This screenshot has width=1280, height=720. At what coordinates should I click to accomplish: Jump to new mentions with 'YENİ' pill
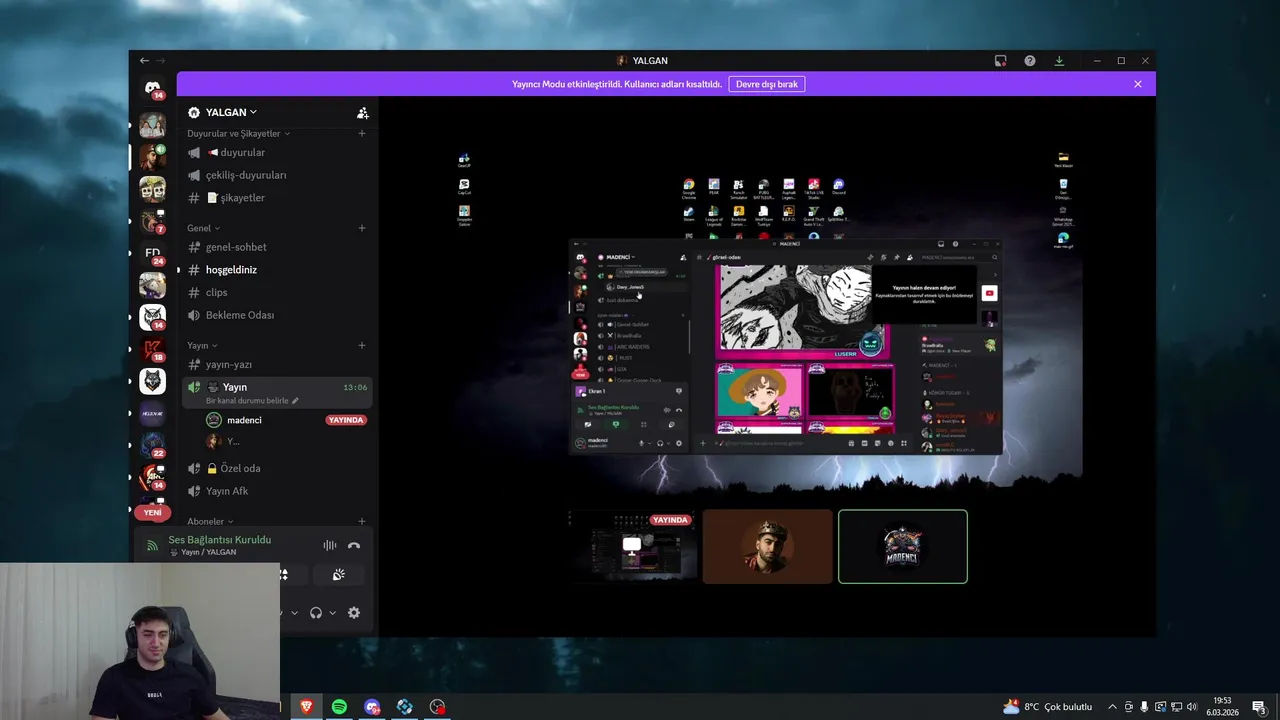[152, 512]
